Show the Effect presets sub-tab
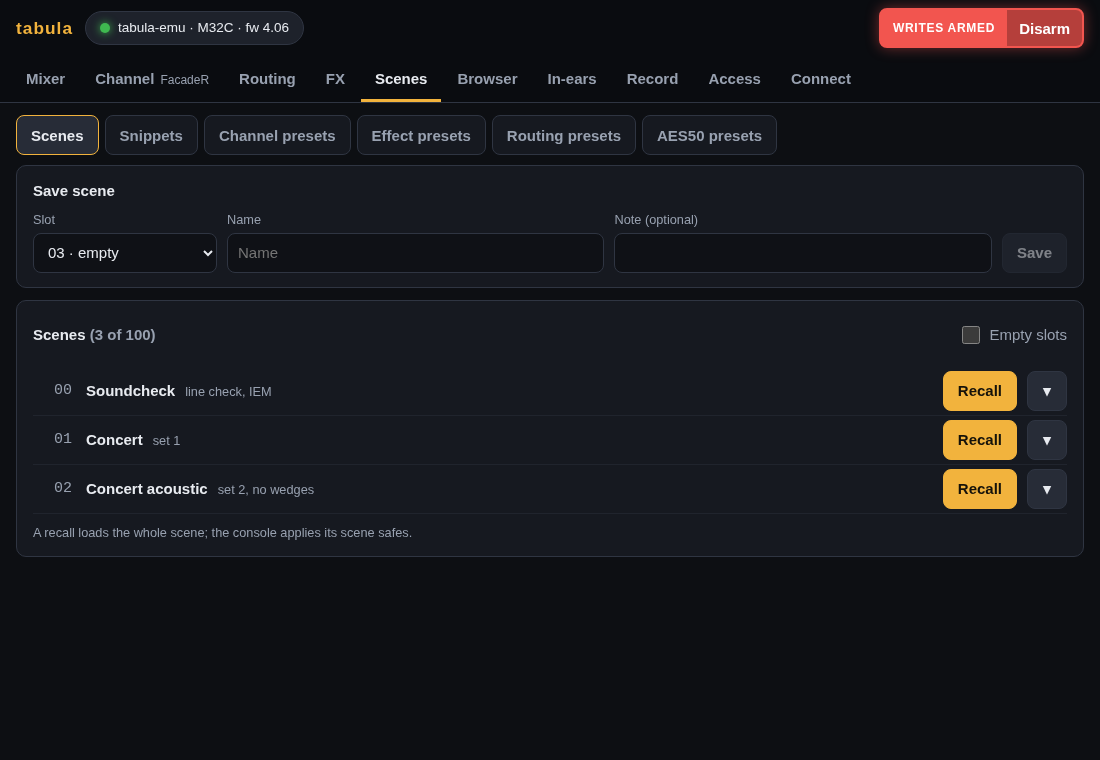 pyautogui.click(x=421, y=135)
